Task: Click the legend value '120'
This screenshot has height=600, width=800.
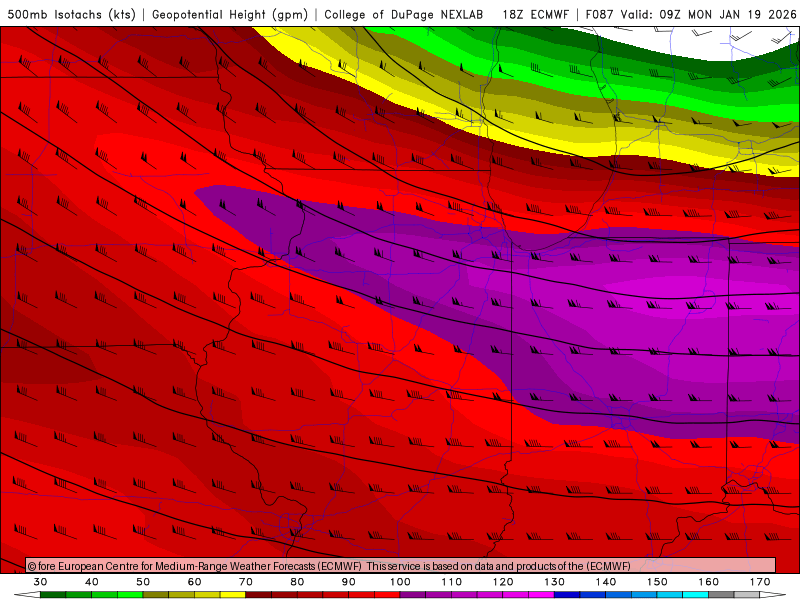Action: 503,582
